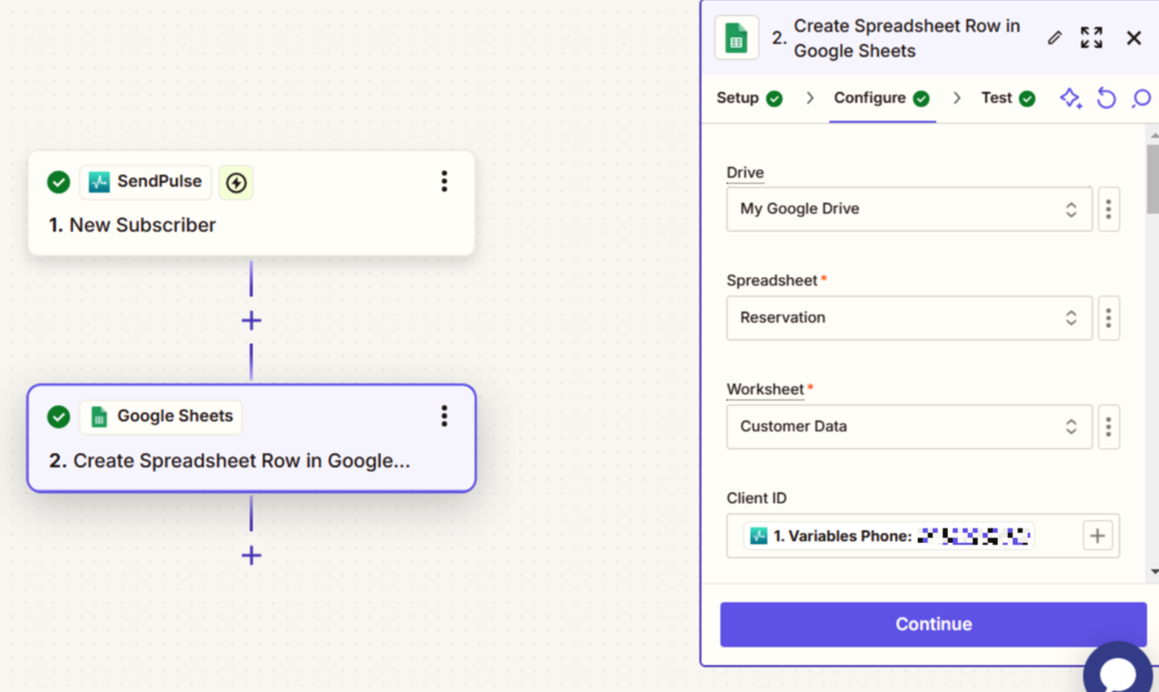Open the three-dot menu on SendPulse step
1159x692 pixels.
point(444,181)
